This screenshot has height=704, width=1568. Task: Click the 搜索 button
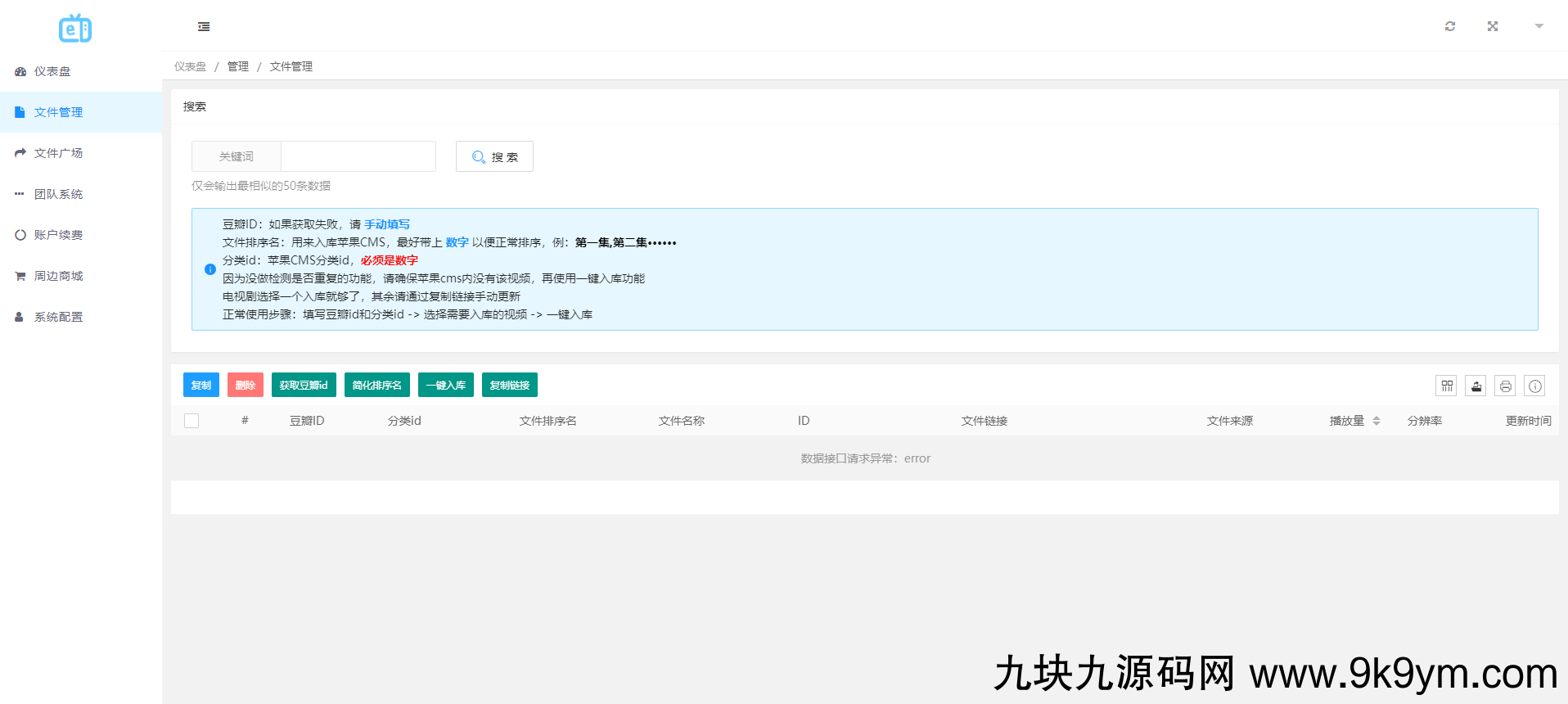(x=494, y=156)
